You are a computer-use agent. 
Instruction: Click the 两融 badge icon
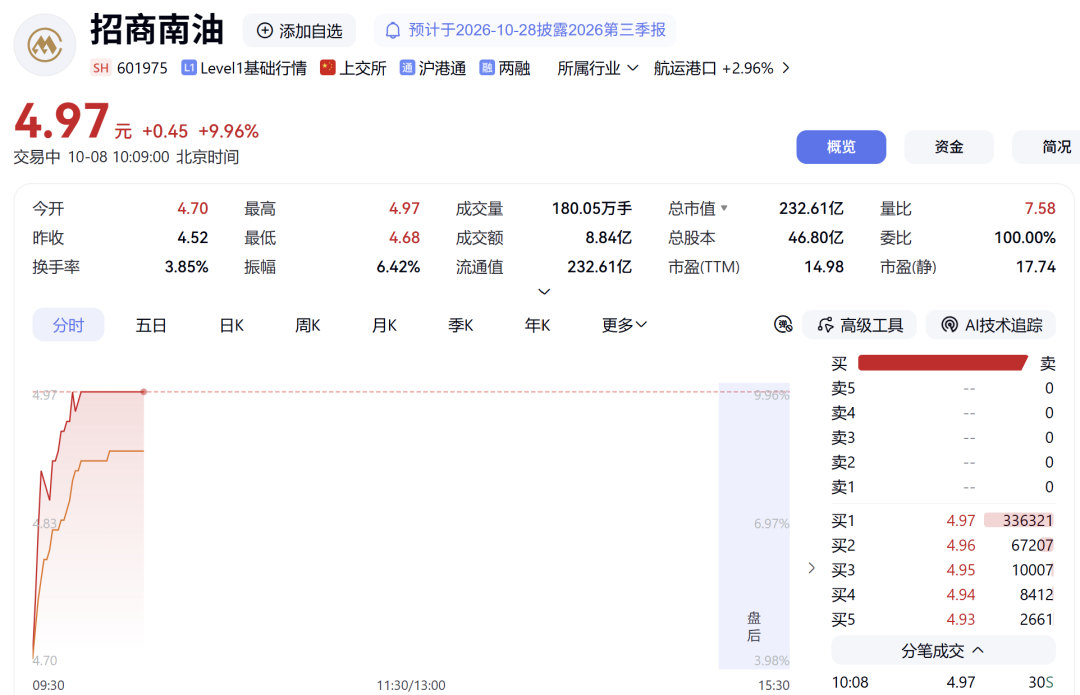point(487,68)
